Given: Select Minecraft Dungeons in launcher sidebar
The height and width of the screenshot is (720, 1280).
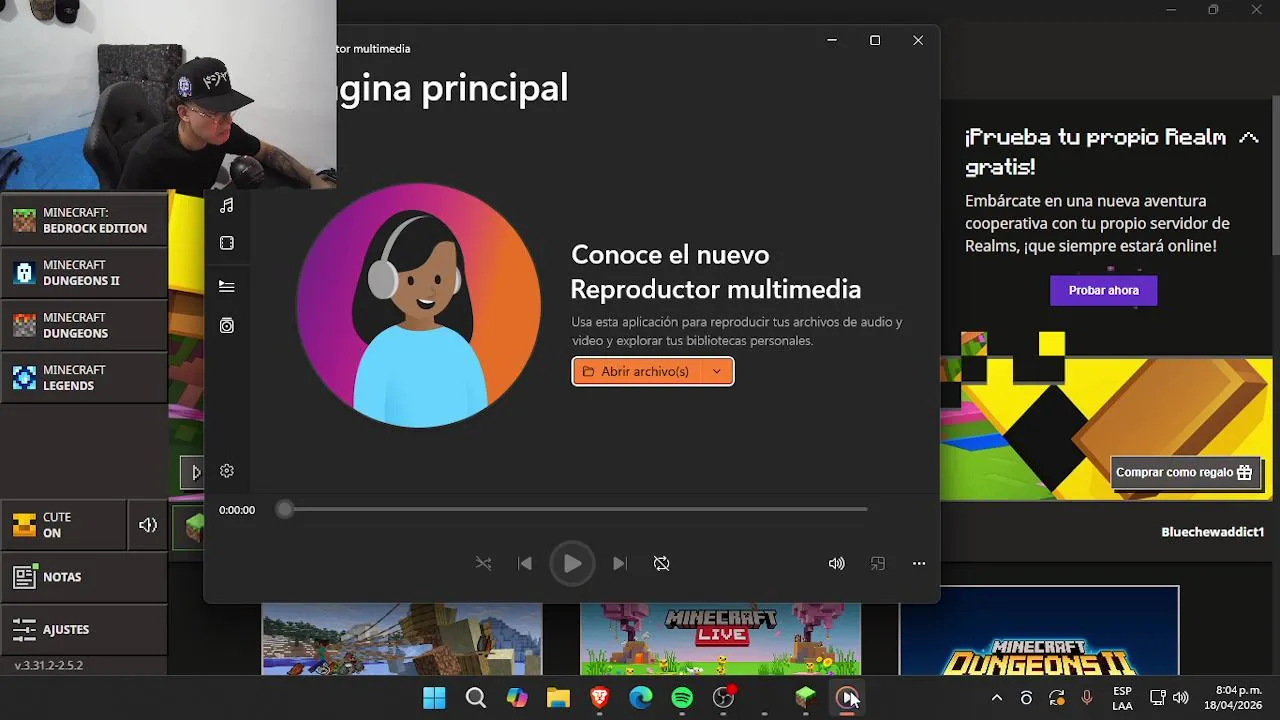Looking at the screenshot, I should coord(84,325).
